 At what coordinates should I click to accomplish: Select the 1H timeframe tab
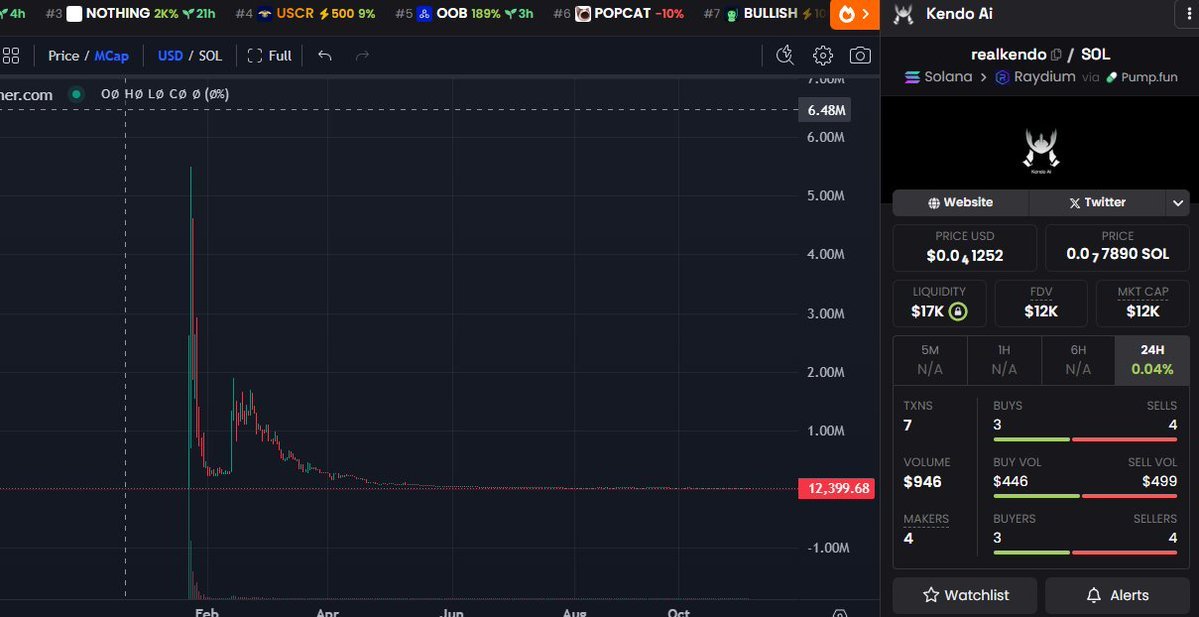1004,360
